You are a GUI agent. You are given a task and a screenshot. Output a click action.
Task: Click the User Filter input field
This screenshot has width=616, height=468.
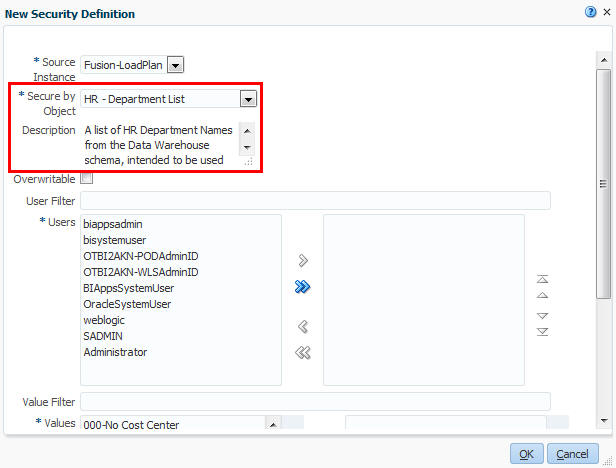(x=315, y=201)
